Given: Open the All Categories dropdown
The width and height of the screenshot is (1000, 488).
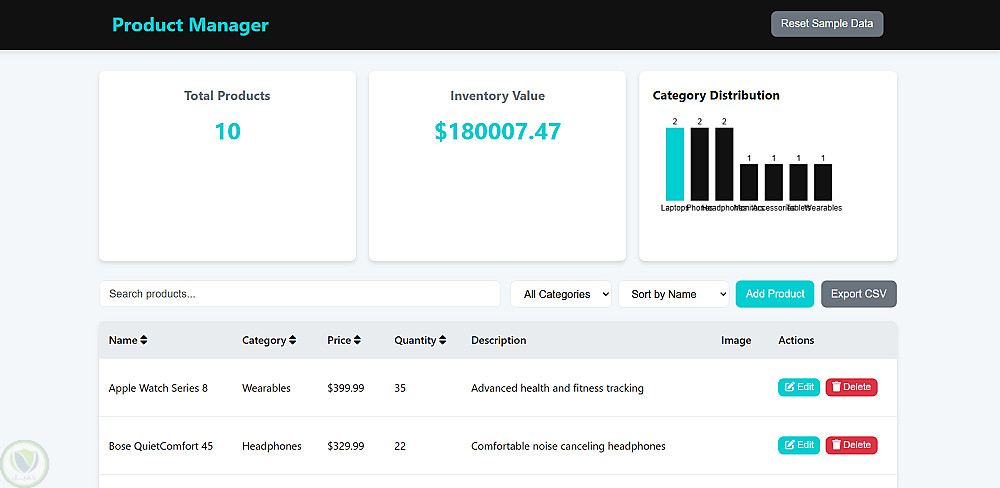Looking at the screenshot, I should 561,294.
